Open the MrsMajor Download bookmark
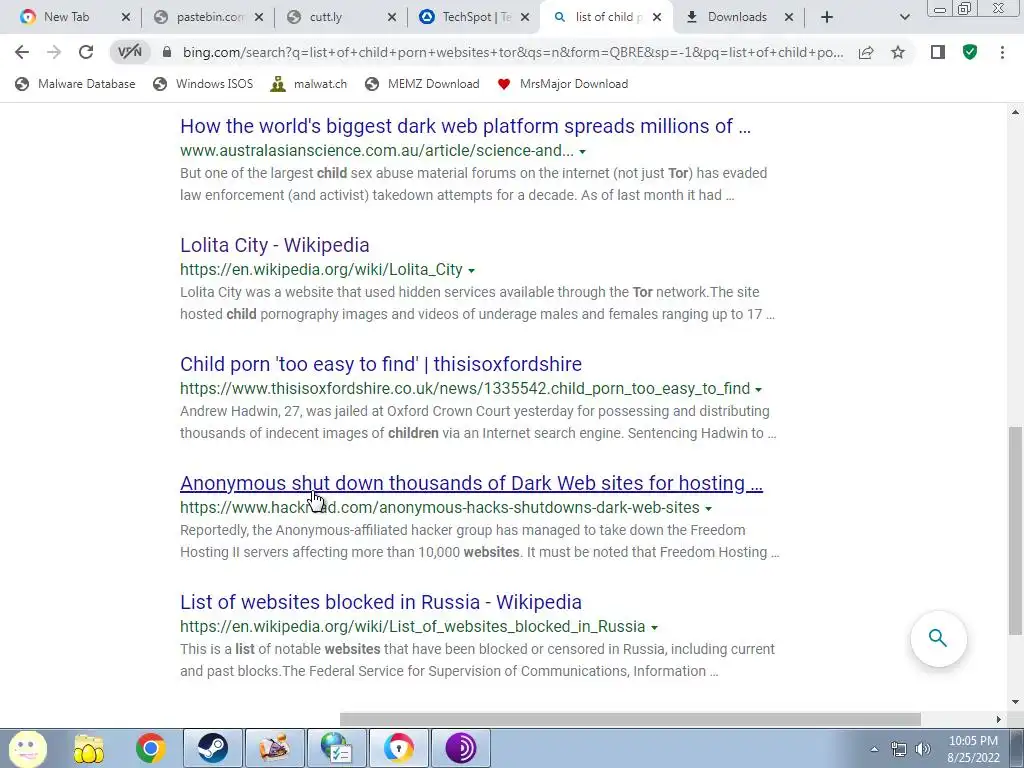1024x768 pixels. click(x=562, y=84)
